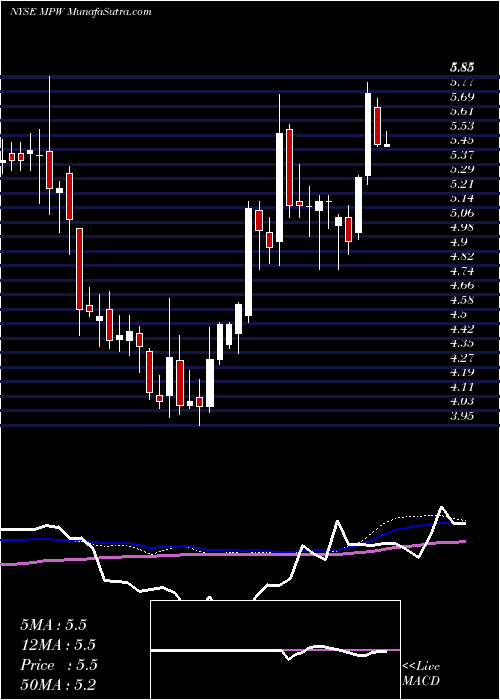500x700 pixels.
Task: Click the 4.82 price axis label
Action: [462, 256]
